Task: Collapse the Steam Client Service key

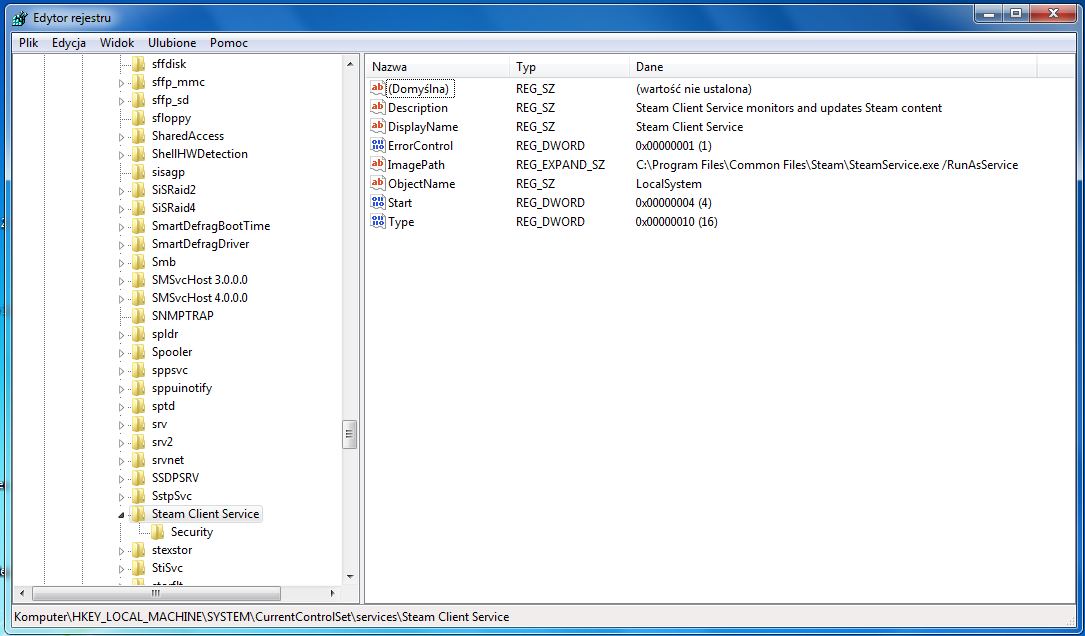Action: (x=121, y=515)
